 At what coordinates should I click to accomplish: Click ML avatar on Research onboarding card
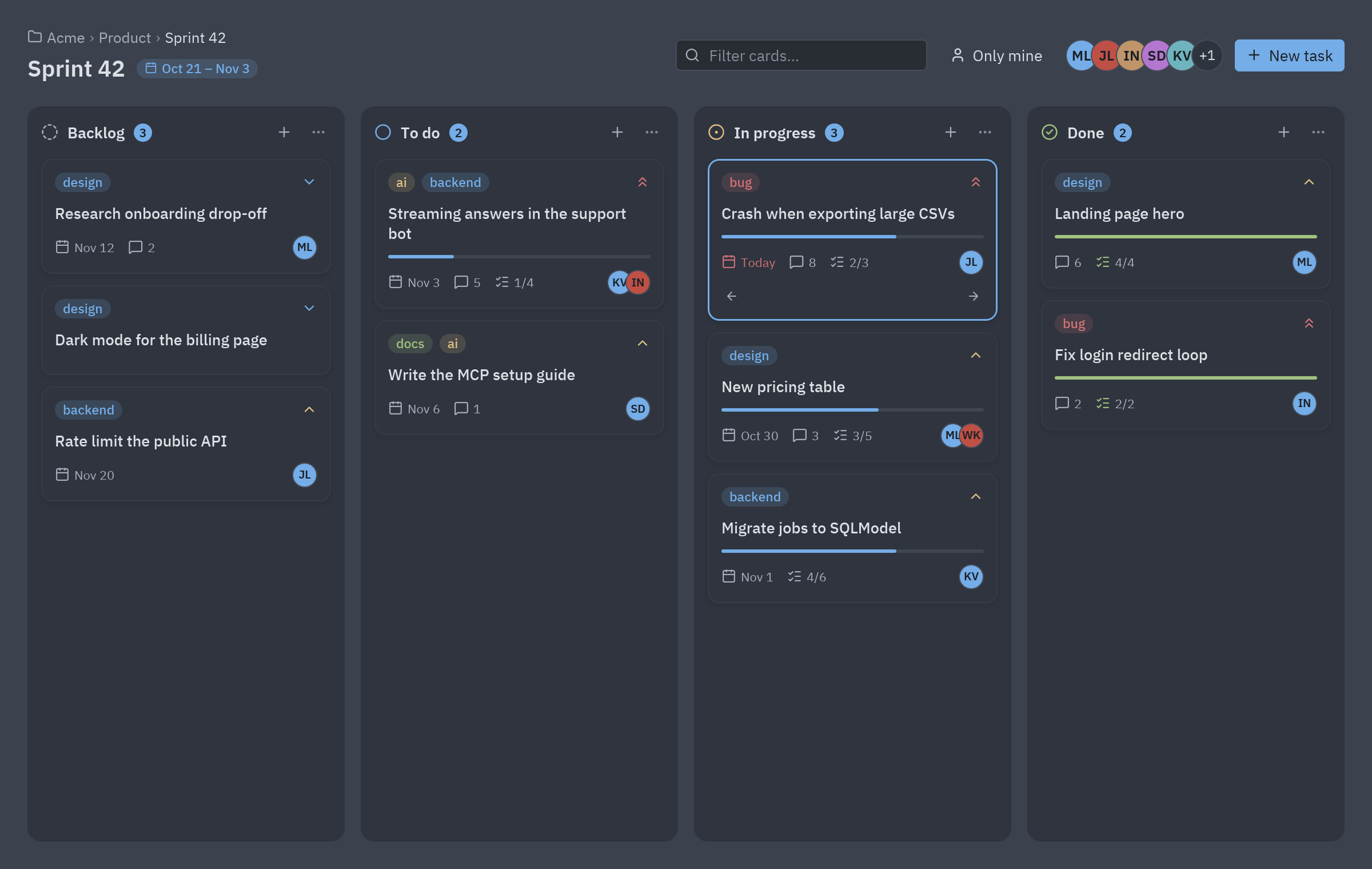[x=305, y=248]
